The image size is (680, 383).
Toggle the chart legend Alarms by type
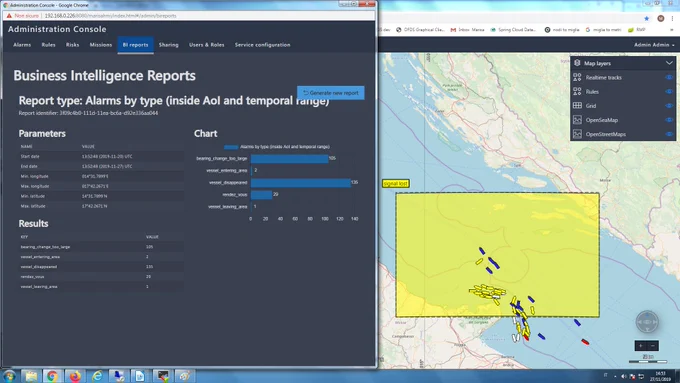tap(277, 147)
